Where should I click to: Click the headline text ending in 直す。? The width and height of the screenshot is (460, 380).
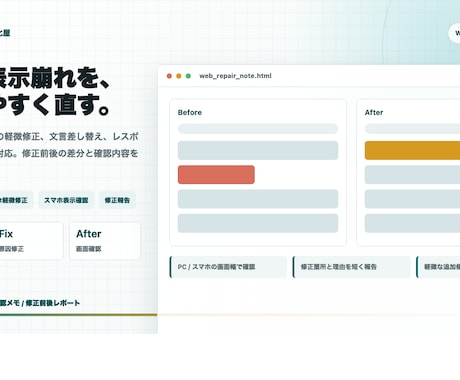click(x=55, y=105)
